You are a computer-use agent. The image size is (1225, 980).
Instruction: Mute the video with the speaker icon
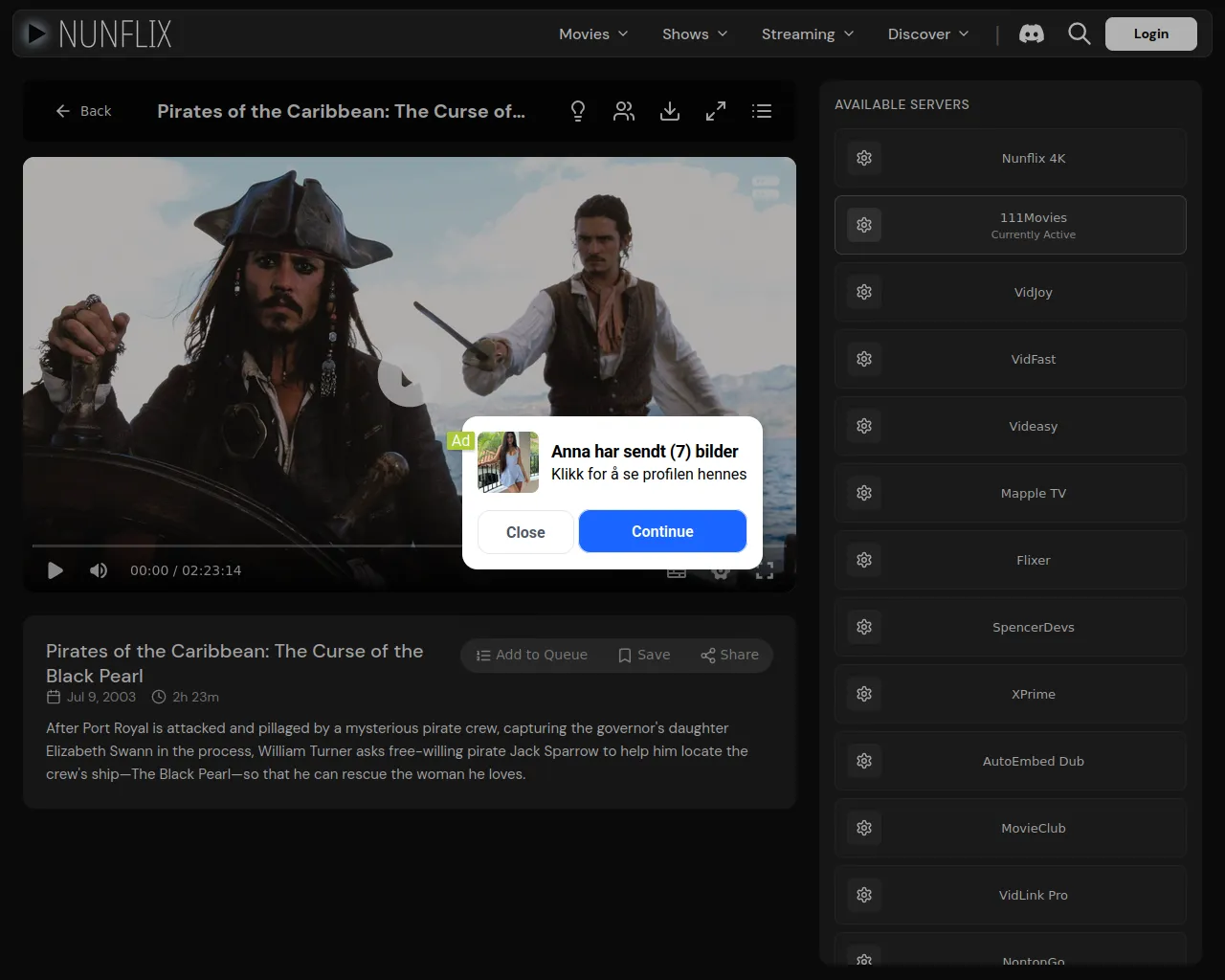pyautogui.click(x=99, y=570)
